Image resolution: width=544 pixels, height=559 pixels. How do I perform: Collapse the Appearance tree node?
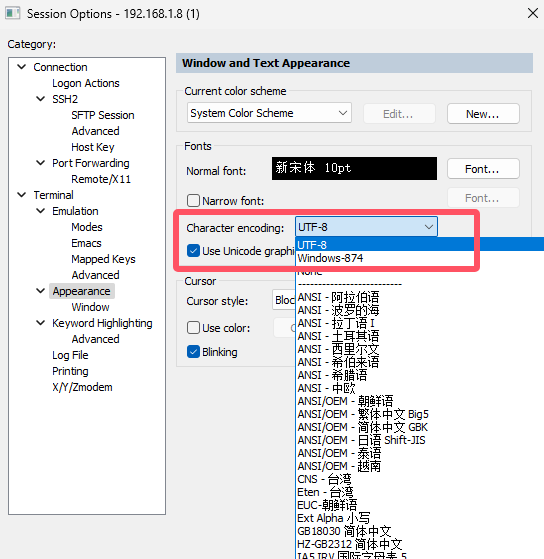pos(41,291)
